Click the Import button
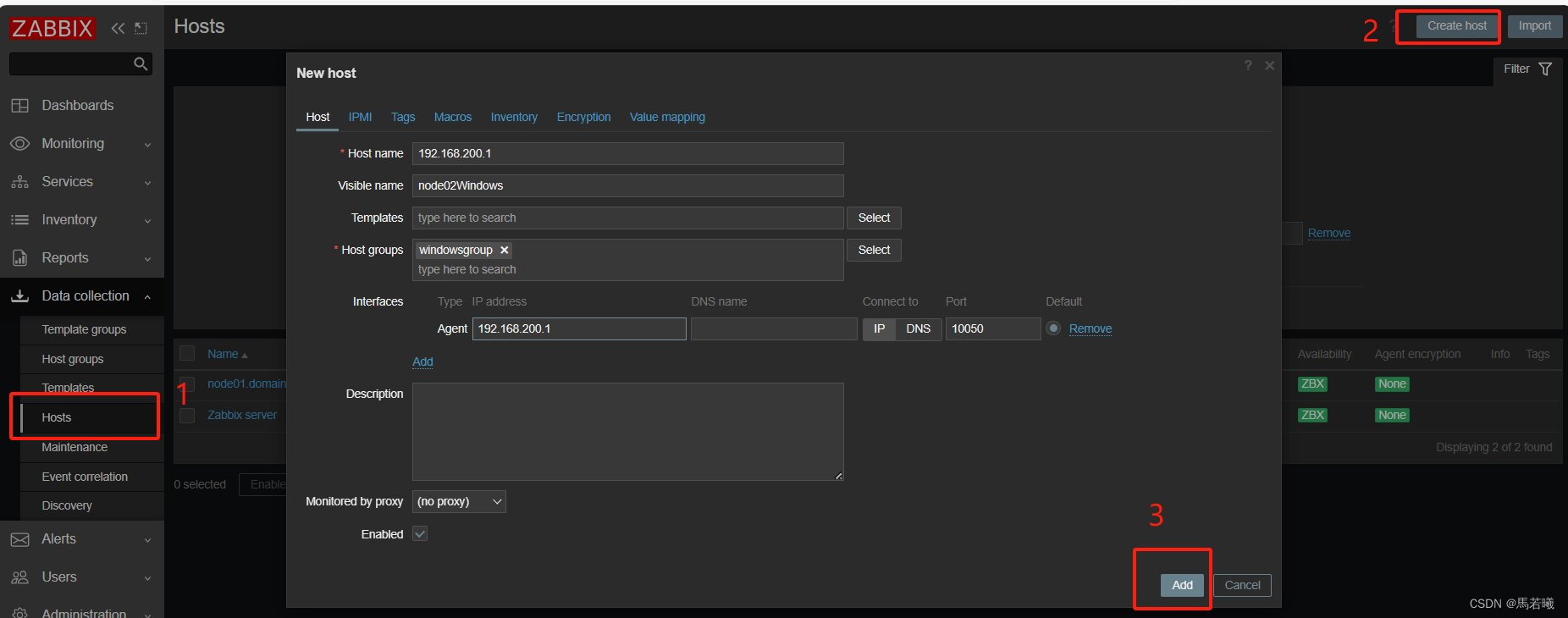This screenshot has height=618, width=1568. pos(1534,25)
